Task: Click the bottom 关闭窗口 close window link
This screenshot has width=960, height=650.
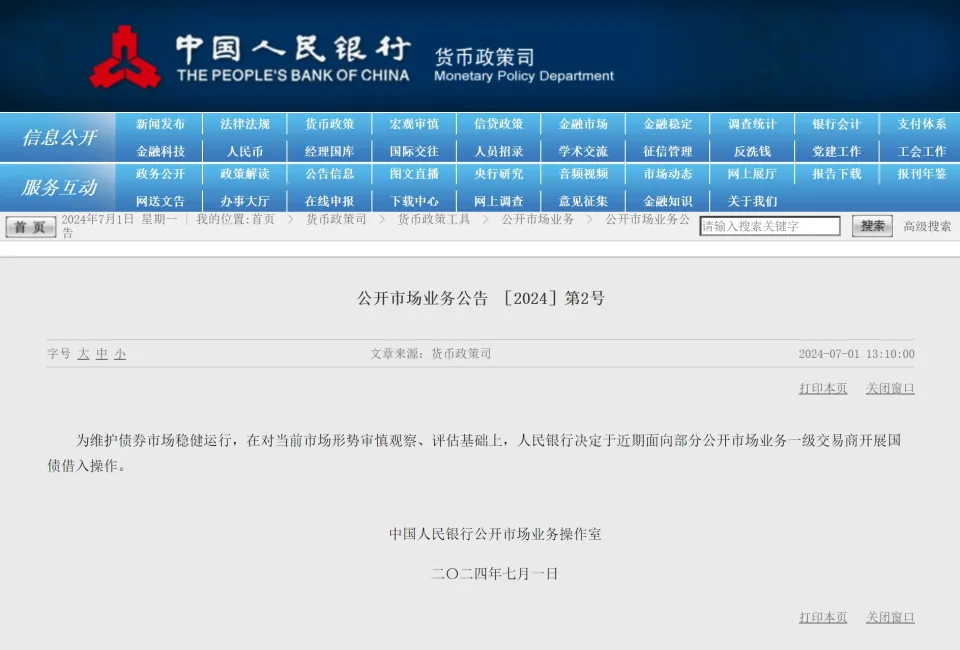Action: (890, 617)
